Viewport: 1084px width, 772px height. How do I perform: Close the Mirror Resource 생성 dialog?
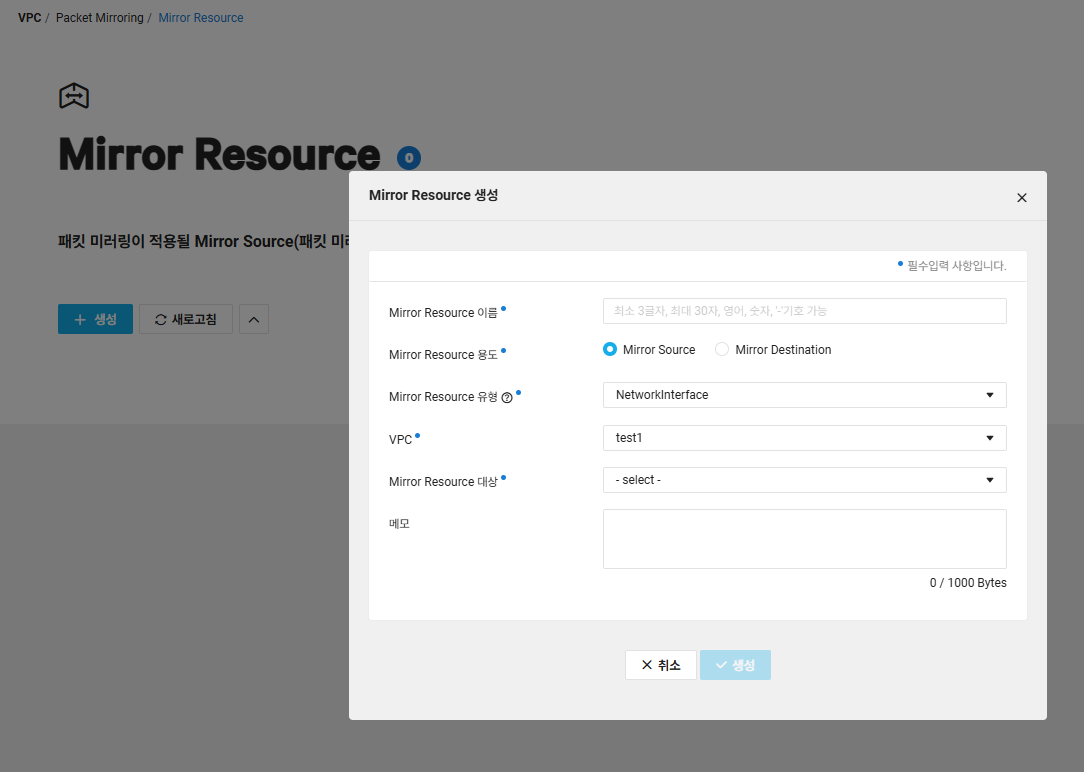coord(1022,198)
